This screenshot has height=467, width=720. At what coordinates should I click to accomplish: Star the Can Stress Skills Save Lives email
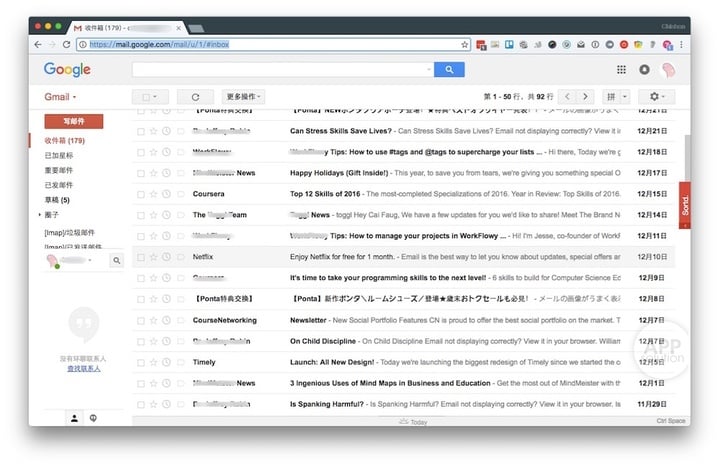(153, 131)
